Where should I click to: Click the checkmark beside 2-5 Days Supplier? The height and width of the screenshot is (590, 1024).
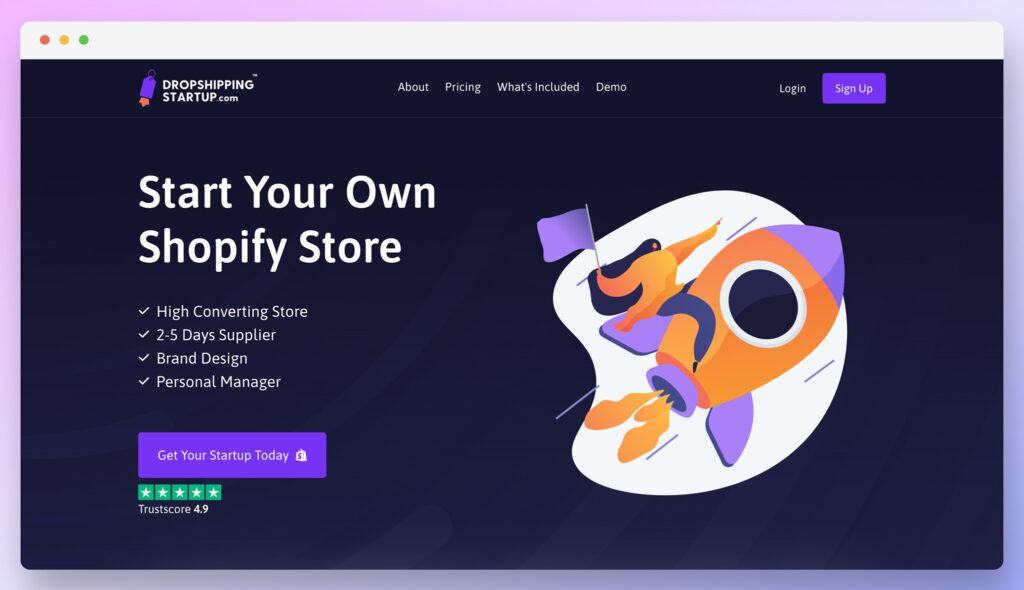tap(144, 335)
